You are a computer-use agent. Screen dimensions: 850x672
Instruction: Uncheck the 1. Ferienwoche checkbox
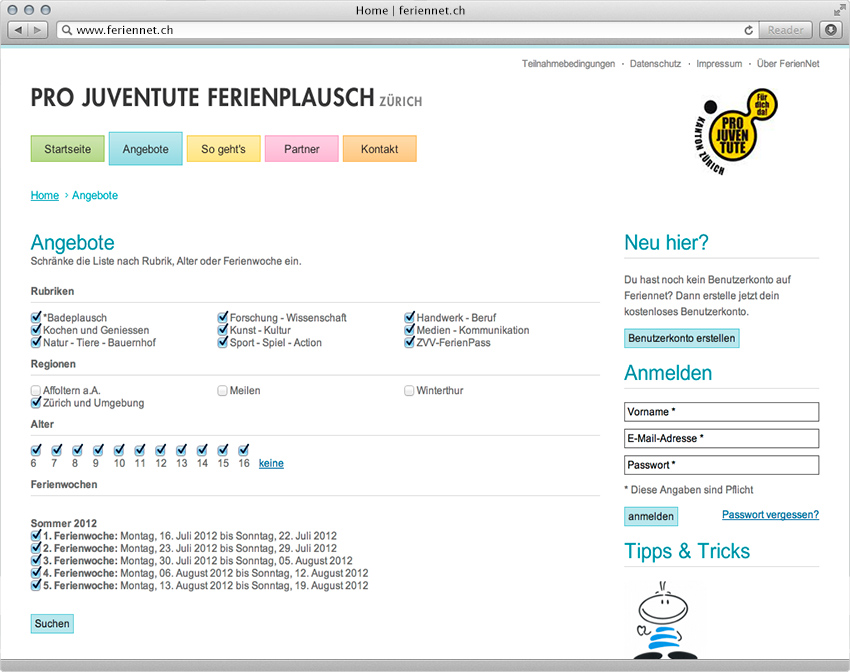coord(36,535)
